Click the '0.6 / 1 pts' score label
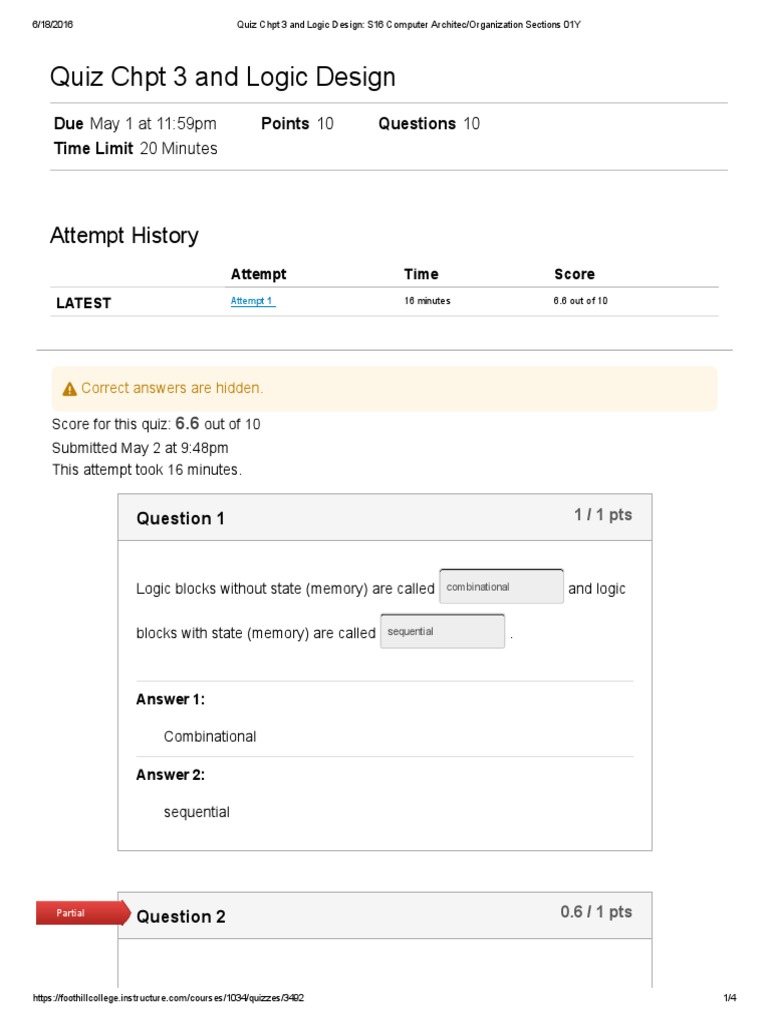The height and width of the screenshot is (1024, 768). pyautogui.click(x=596, y=912)
